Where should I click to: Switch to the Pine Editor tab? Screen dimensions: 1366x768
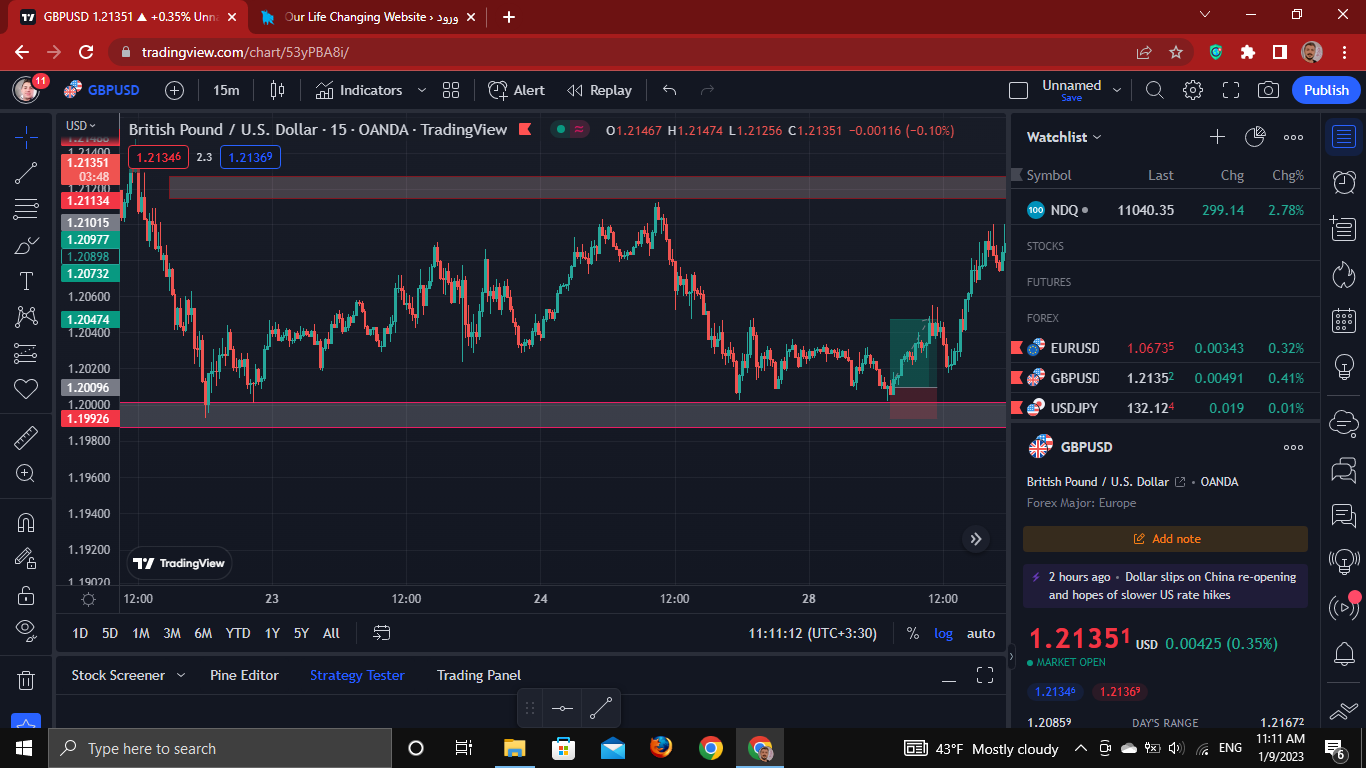[x=244, y=675]
